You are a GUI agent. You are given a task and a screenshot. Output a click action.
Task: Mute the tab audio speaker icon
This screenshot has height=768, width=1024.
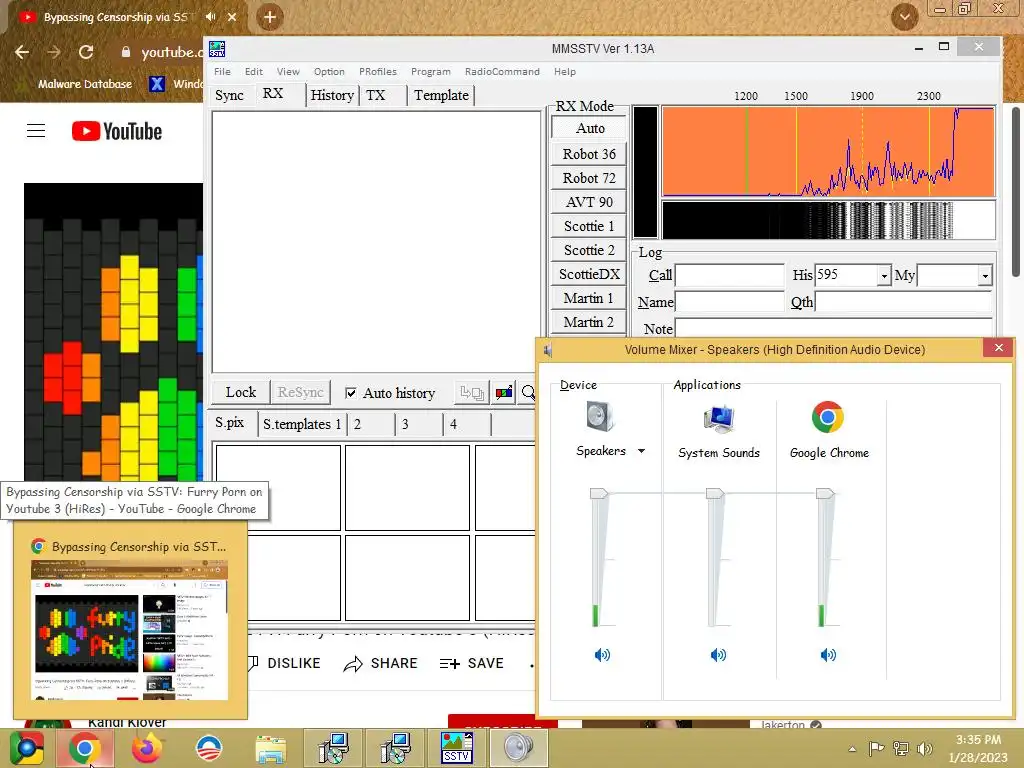point(211,17)
